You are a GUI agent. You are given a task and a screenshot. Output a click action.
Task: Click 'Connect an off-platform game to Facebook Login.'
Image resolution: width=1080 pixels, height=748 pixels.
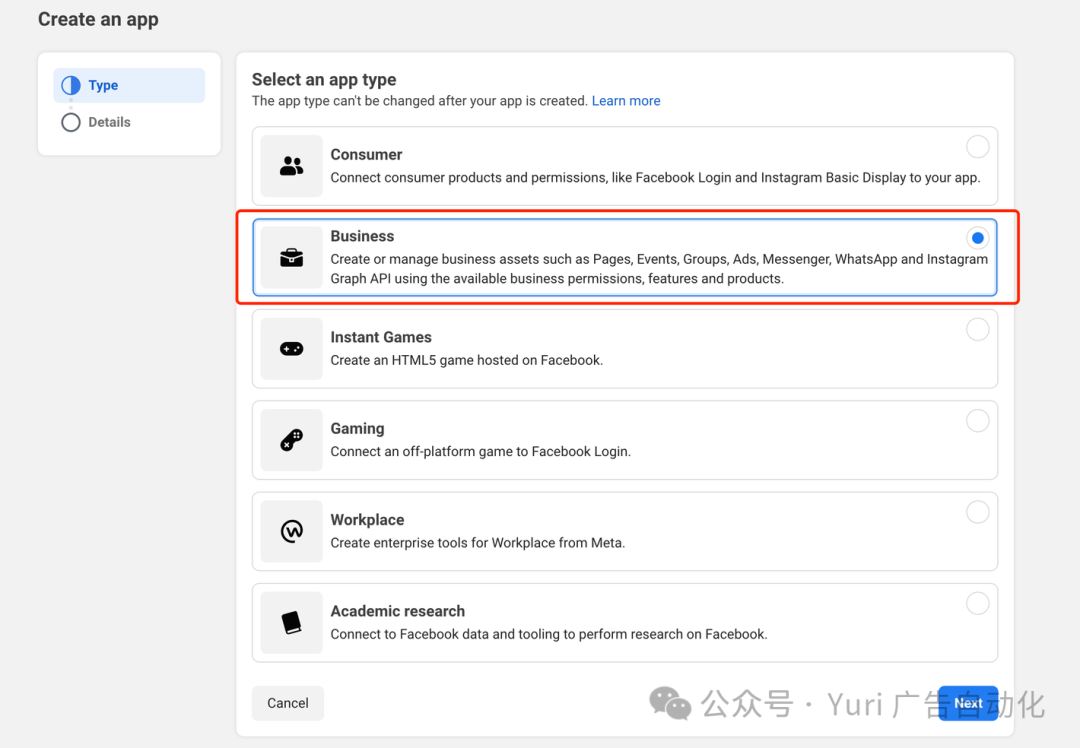481,452
